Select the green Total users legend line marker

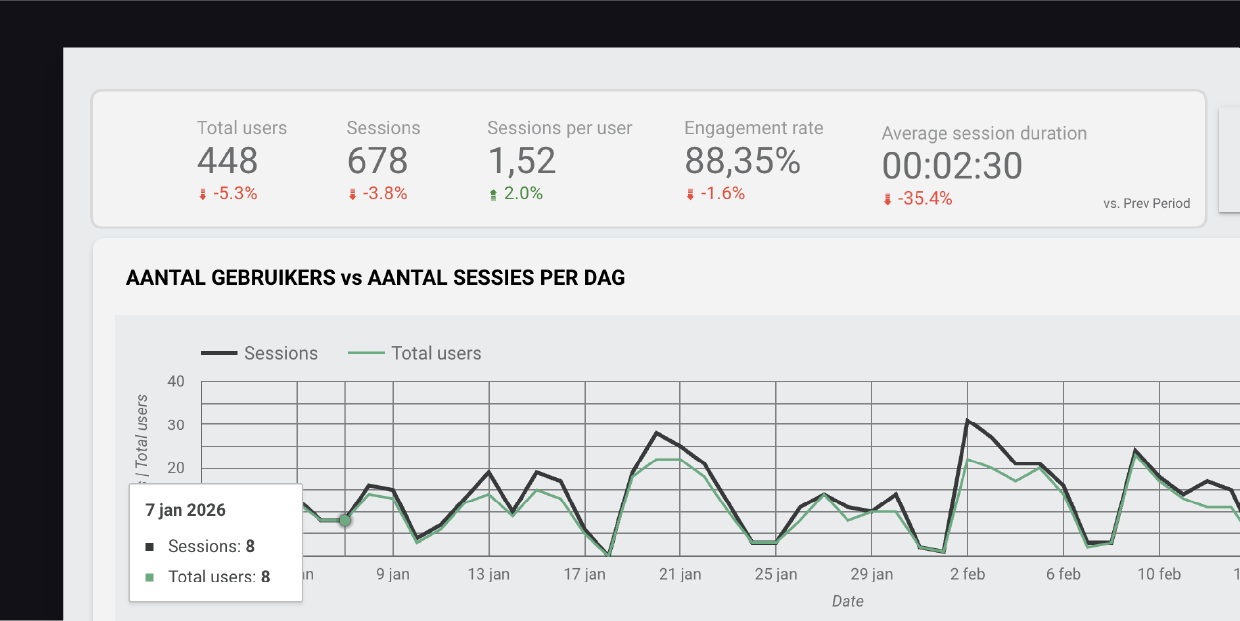tap(365, 353)
